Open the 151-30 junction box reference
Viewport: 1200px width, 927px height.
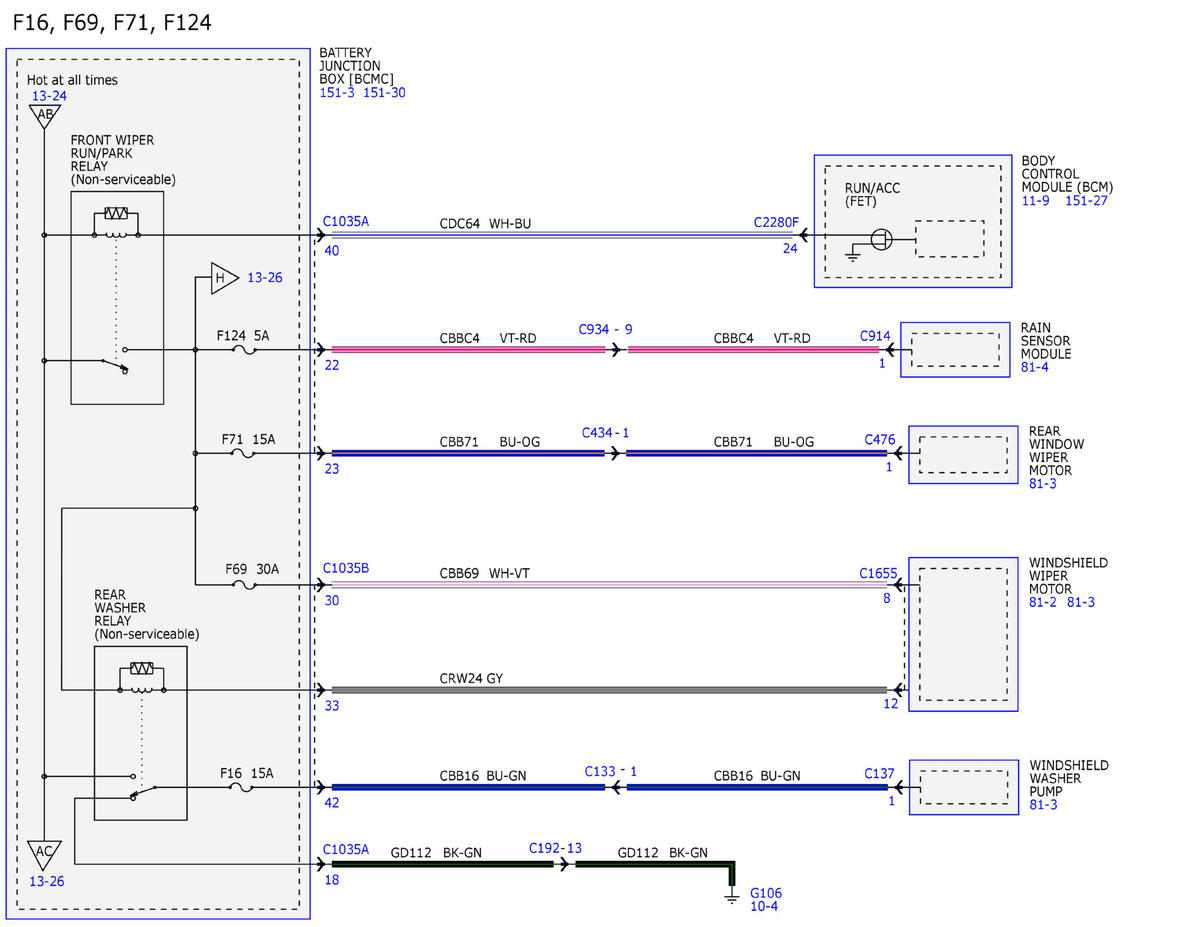coord(384,92)
